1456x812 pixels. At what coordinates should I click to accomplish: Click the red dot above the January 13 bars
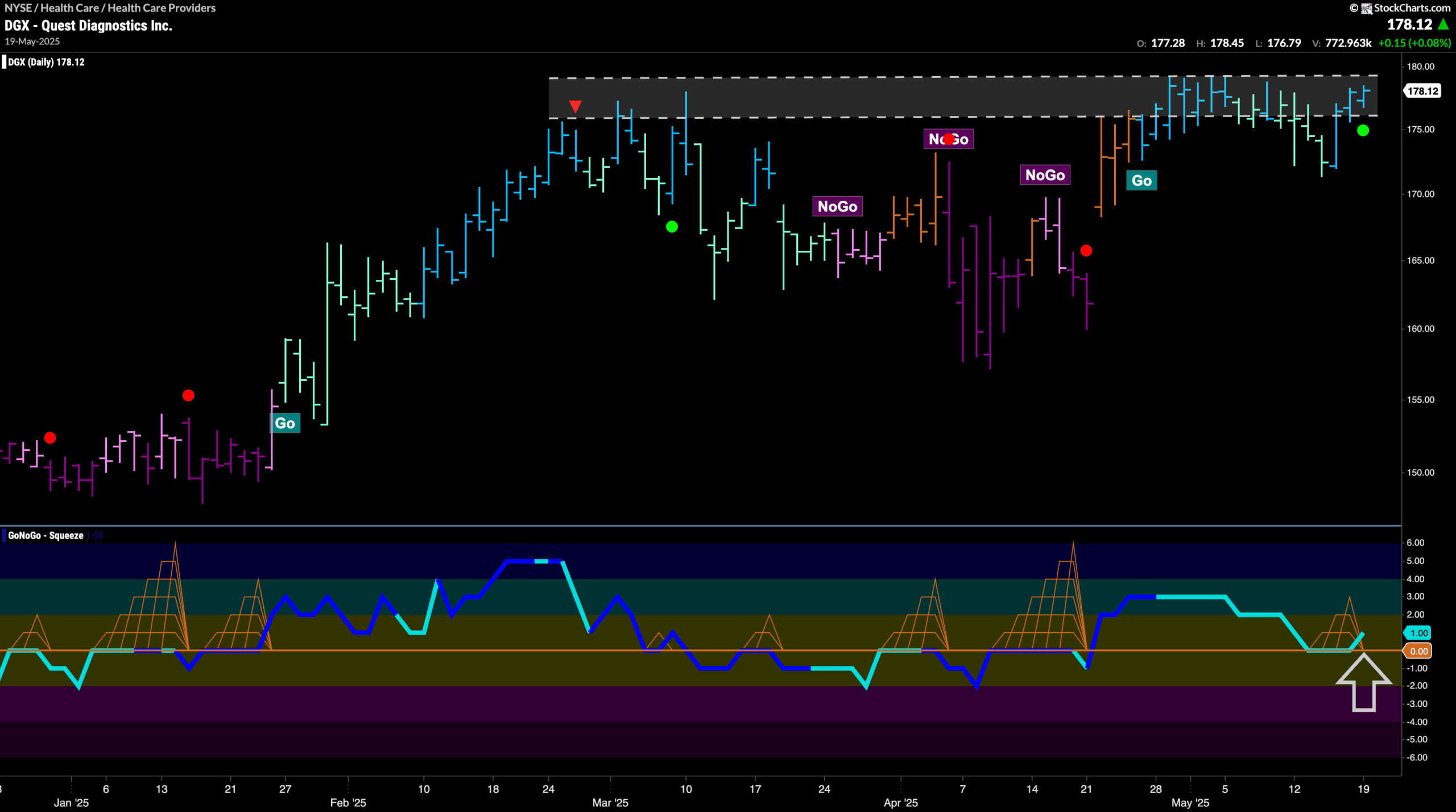[188, 395]
